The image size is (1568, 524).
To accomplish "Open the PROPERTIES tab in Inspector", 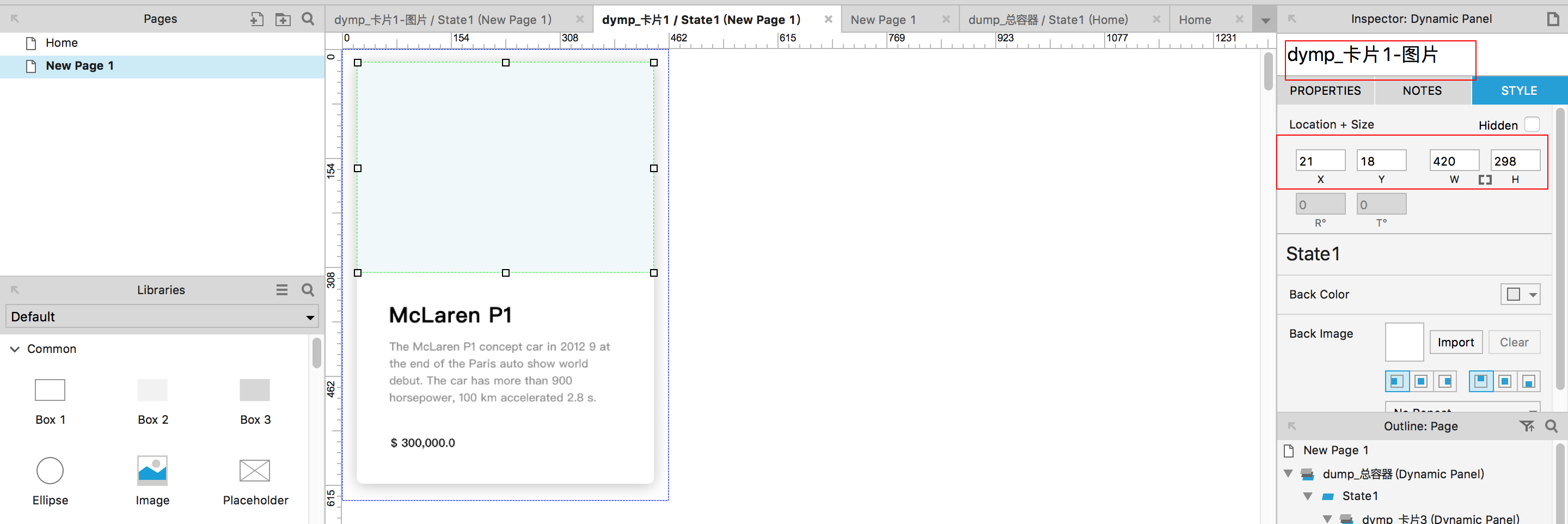I will [1325, 91].
